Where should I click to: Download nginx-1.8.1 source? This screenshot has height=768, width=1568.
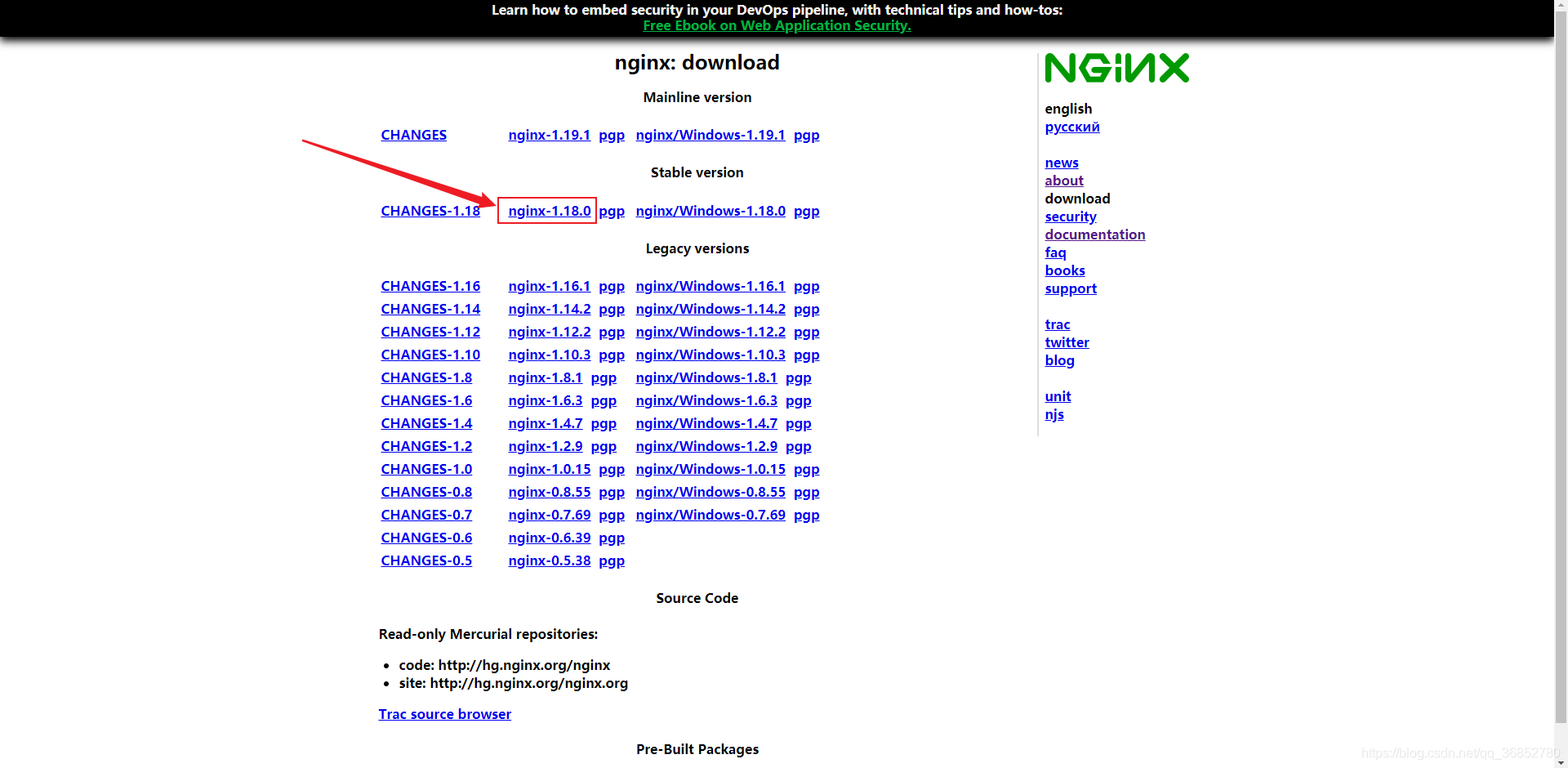545,377
